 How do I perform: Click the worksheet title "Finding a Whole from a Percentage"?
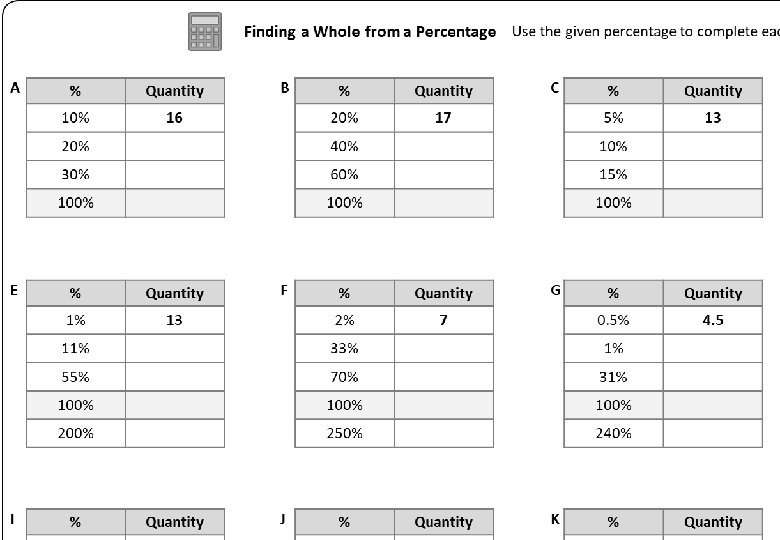(x=370, y=32)
